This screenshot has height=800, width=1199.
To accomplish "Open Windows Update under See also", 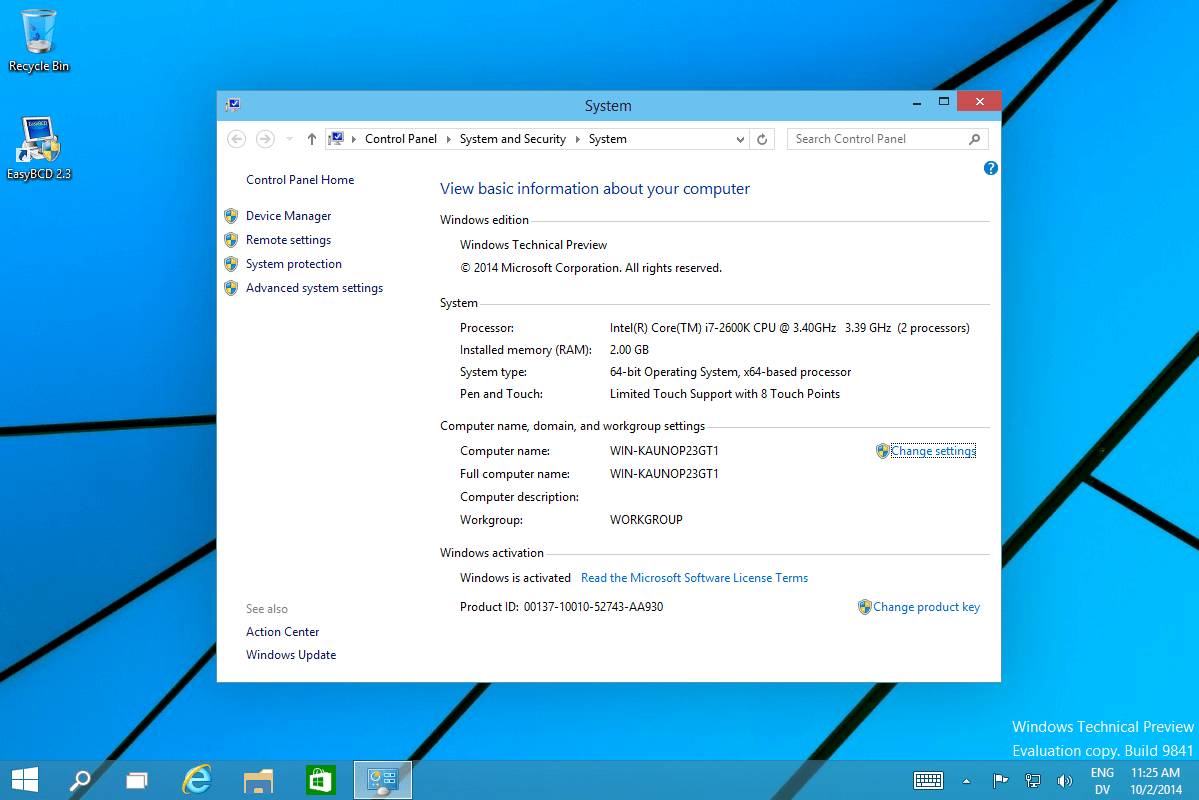I will (291, 655).
